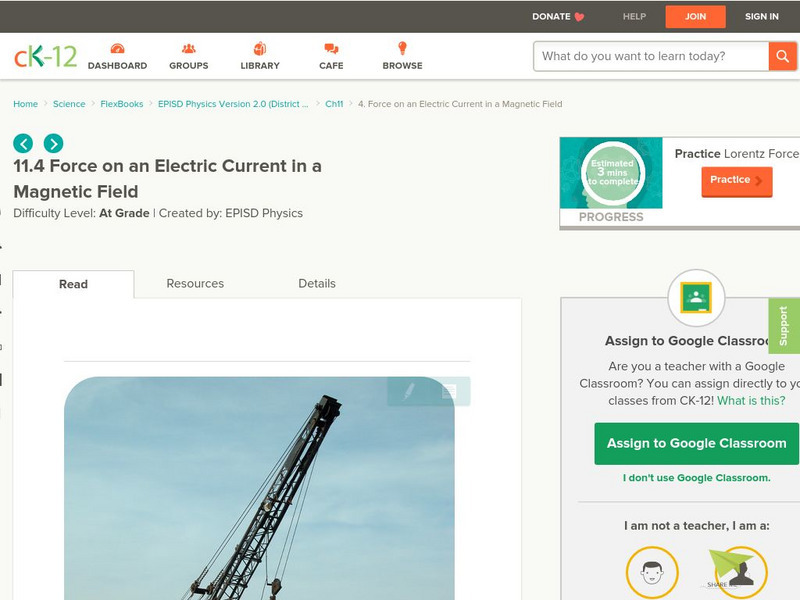Screen dimensions: 800x600
Task: Click the PROGRESS label
Action: [611, 217]
